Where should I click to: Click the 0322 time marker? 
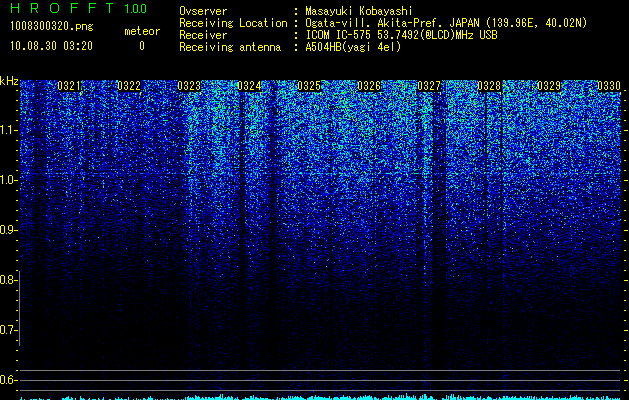coord(129,86)
